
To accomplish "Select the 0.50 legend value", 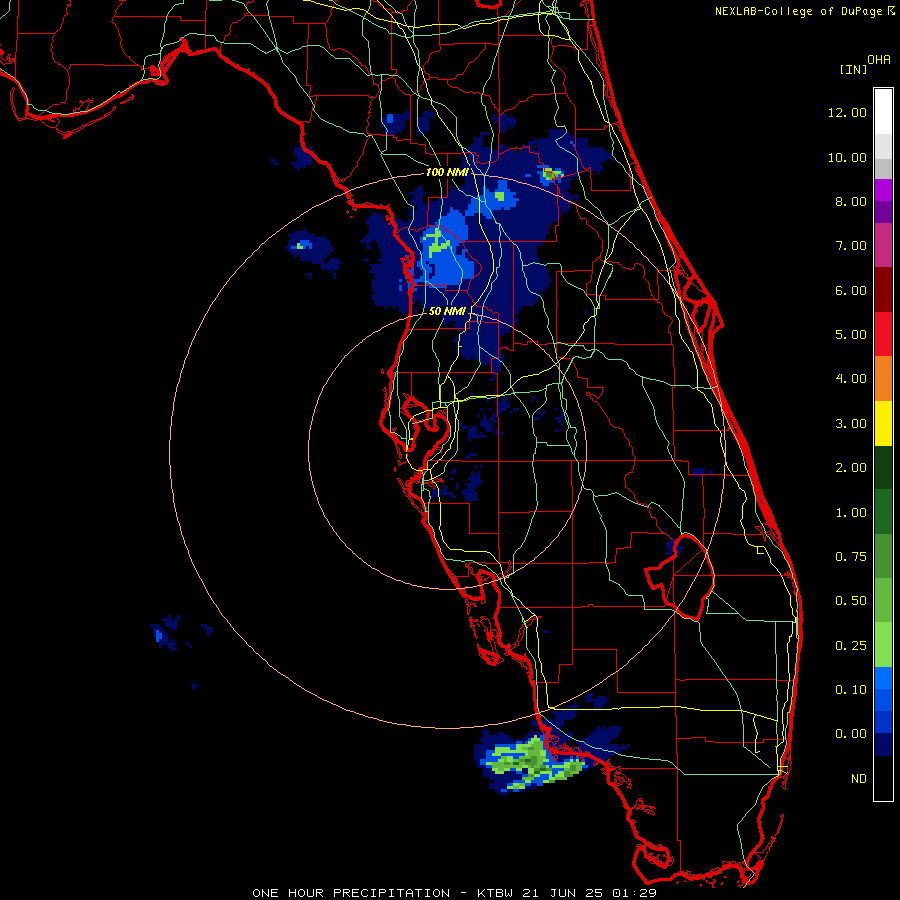I will pos(851,601).
